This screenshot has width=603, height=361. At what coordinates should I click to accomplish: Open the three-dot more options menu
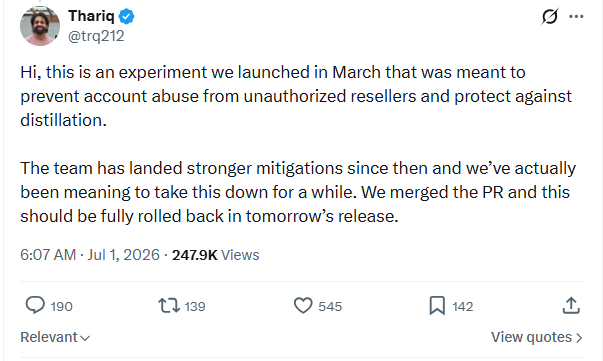point(576,17)
